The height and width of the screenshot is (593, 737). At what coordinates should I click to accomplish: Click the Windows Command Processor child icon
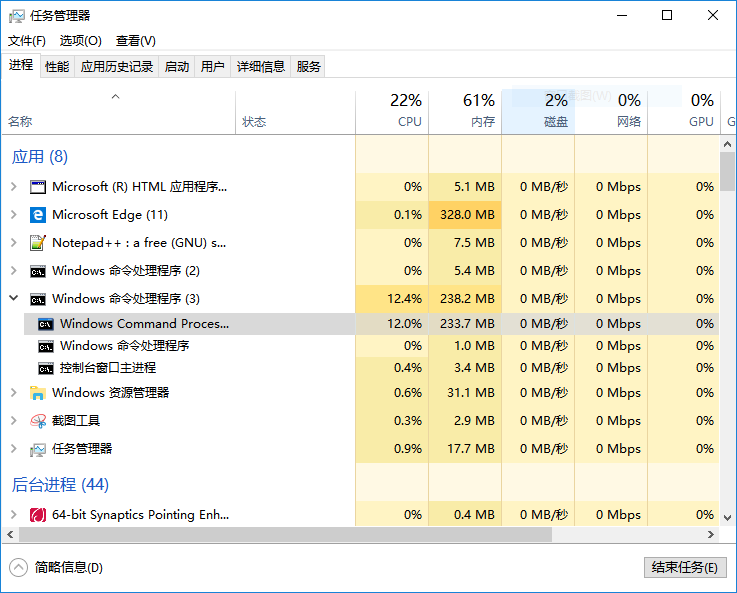[x=46, y=324]
